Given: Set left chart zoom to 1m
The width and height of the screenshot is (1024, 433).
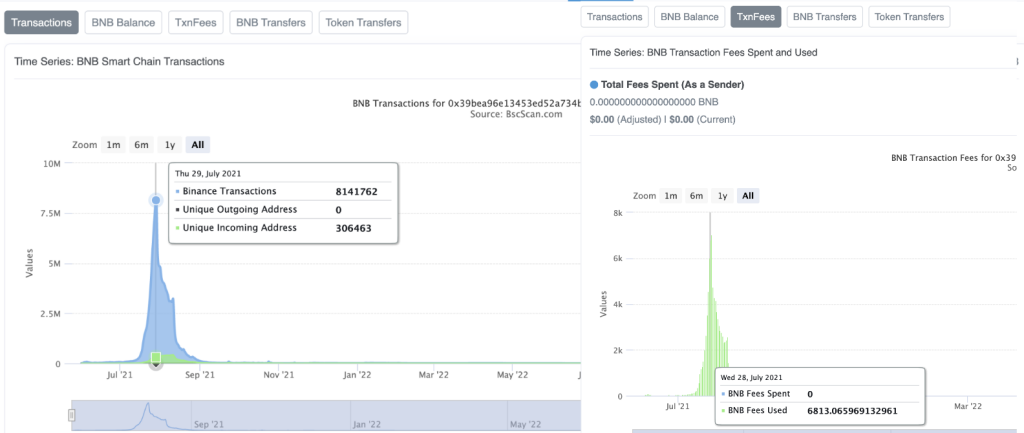Looking at the screenshot, I should pos(114,145).
